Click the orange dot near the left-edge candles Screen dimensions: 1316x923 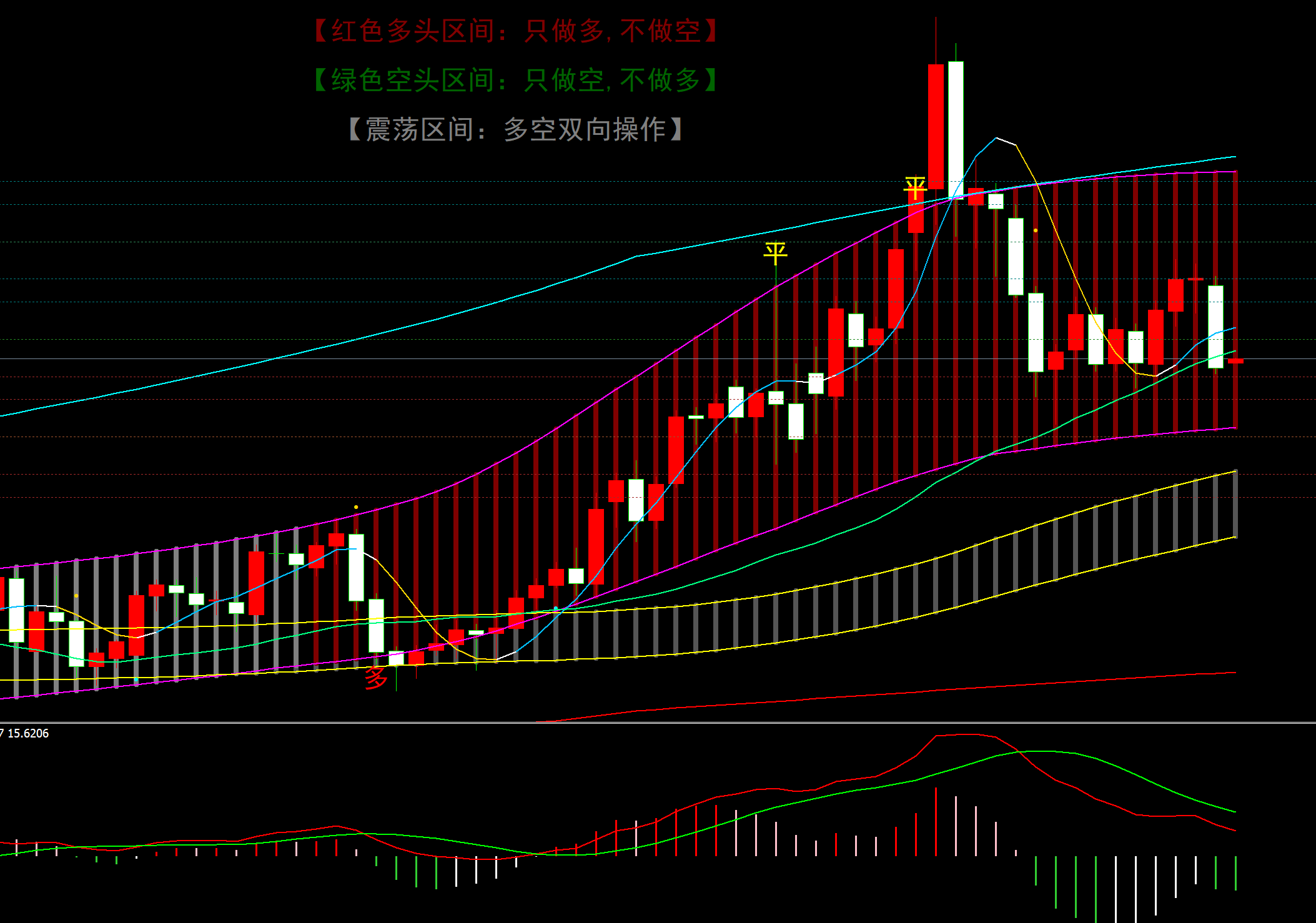tap(76, 596)
